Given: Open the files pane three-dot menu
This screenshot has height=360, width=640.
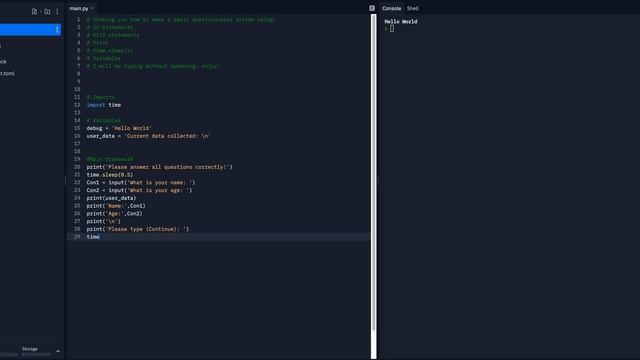Looking at the screenshot, I should tap(57, 12).
